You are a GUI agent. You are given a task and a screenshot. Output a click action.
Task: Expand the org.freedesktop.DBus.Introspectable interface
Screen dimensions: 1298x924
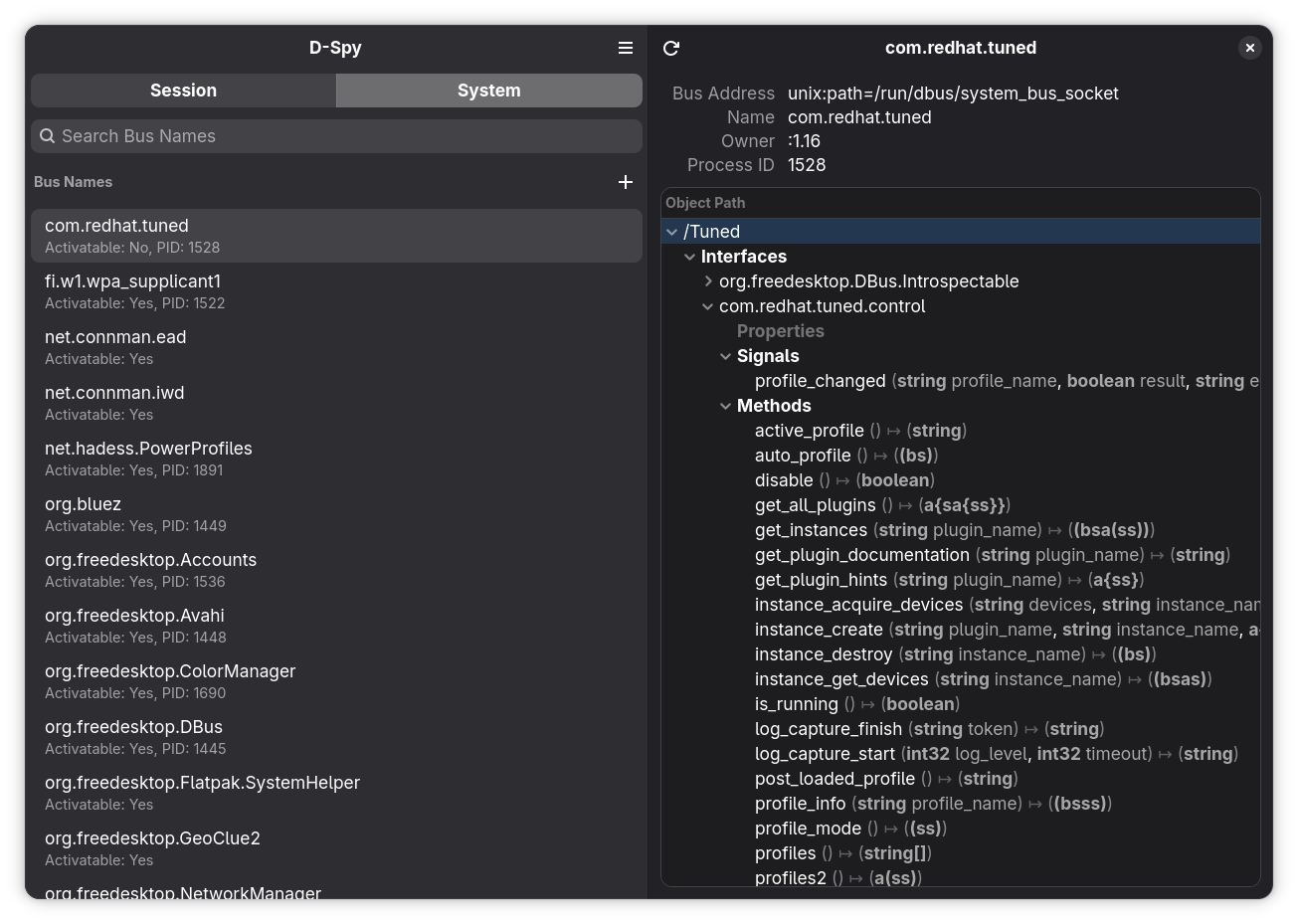pyautogui.click(x=708, y=281)
